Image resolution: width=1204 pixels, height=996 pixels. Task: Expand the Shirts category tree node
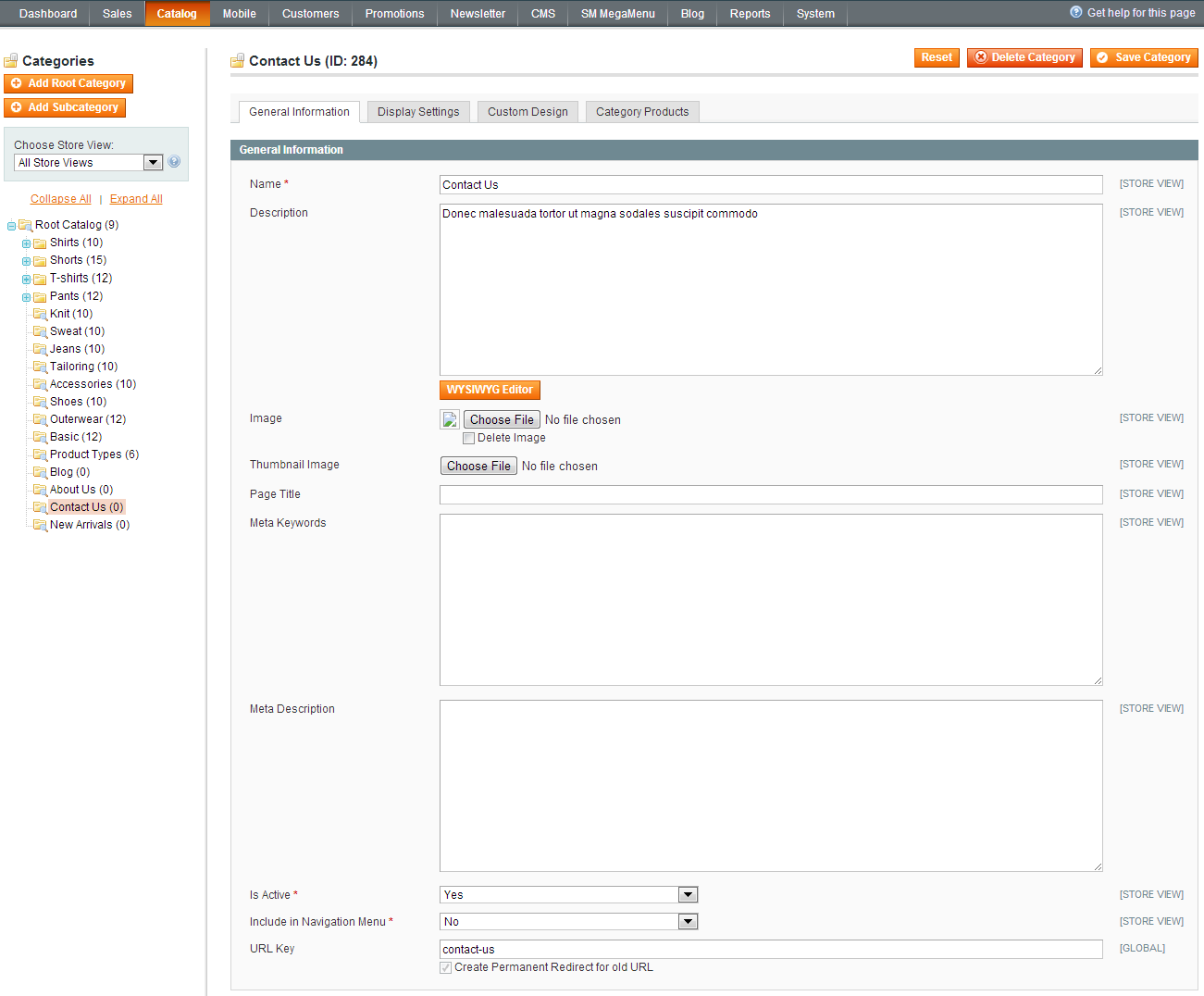click(26, 243)
